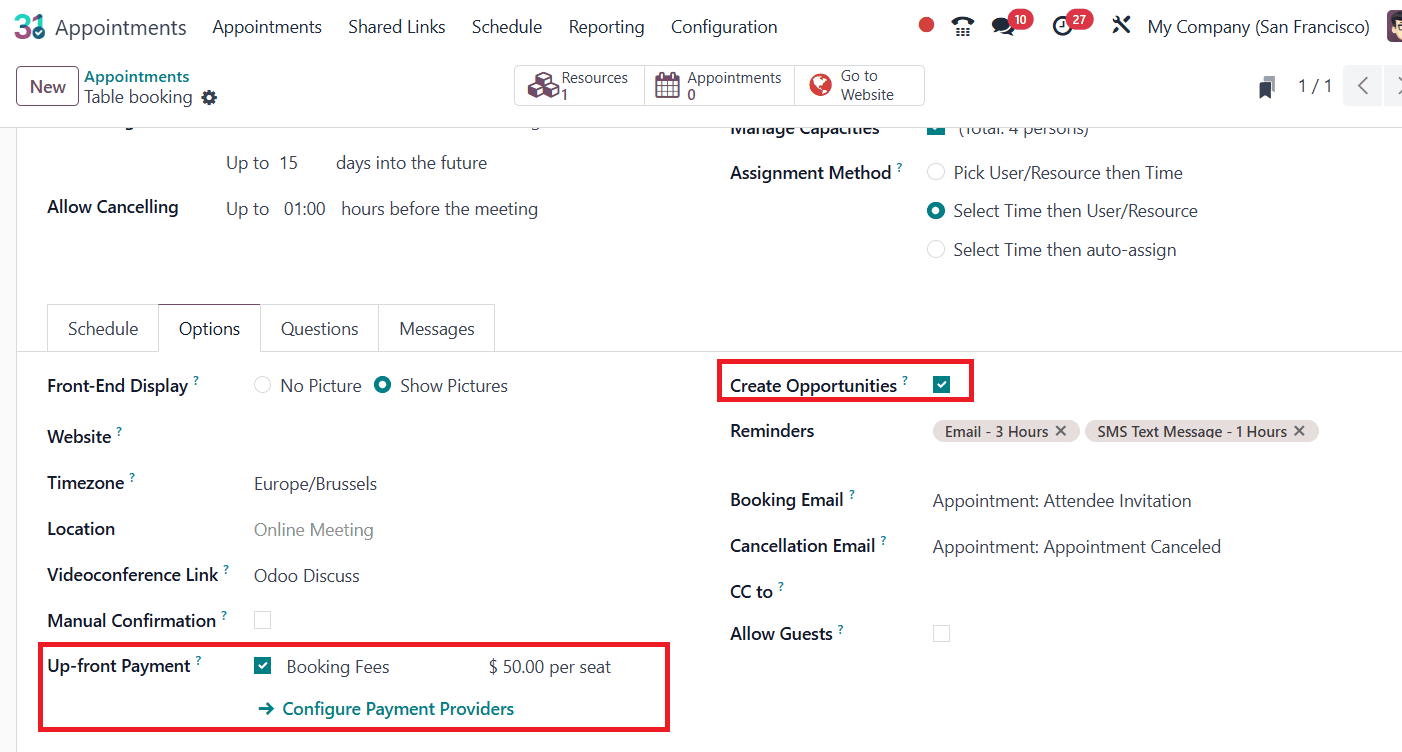This screenshot has width=1402, height=752.
Task: Show help tooltip for Manual Confirmation
Action: tap(224, 615)
